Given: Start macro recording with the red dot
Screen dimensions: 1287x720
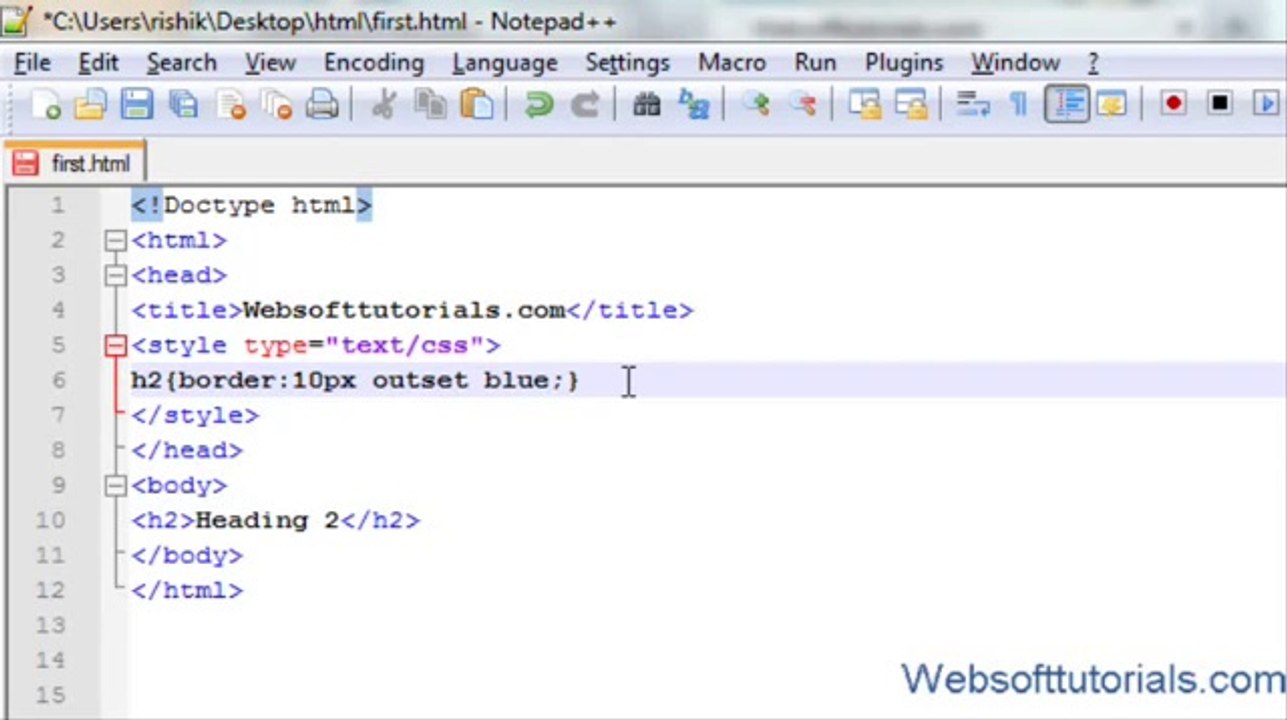Looking at the screenshot, I should [1173, 104].
